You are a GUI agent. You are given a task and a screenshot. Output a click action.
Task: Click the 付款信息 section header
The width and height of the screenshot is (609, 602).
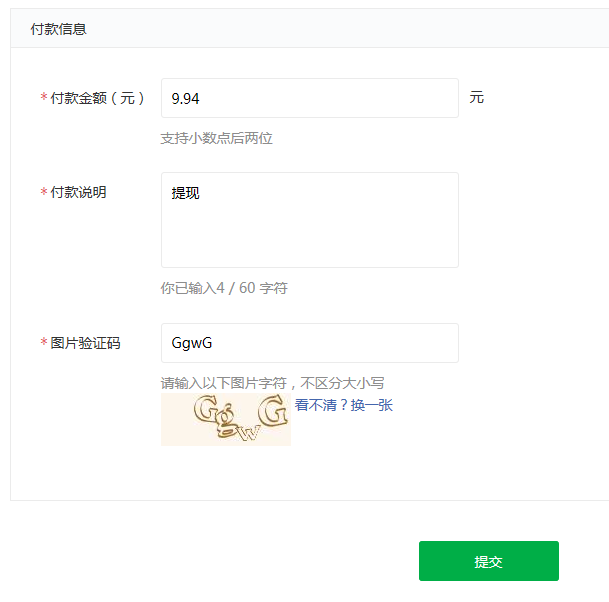point(58,29)
